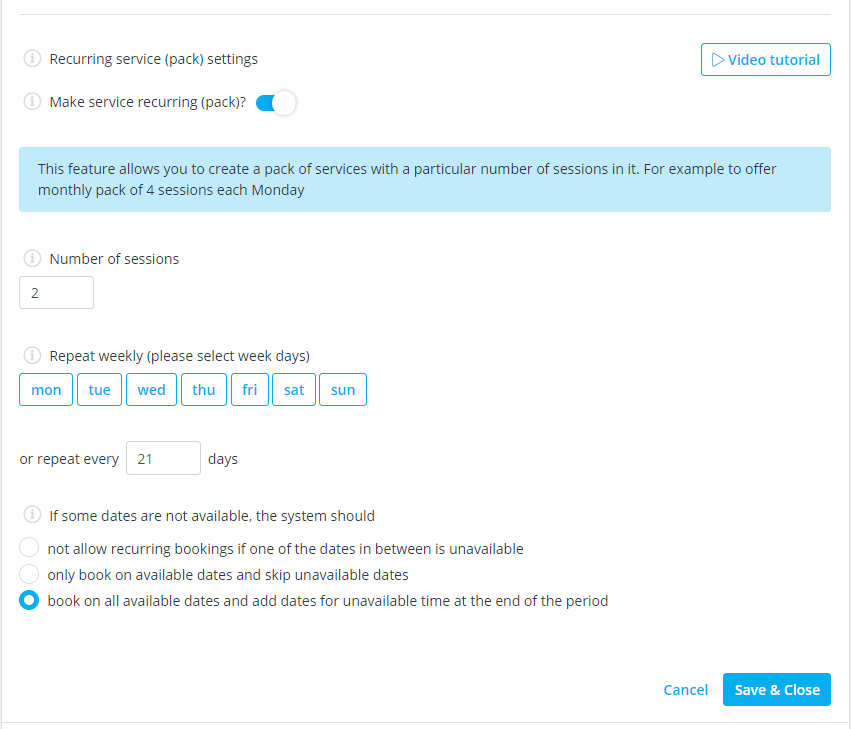The width and height of the screenshot is (851, 729).
Task: Select the sun weekday button
Action: click(343, 390)
